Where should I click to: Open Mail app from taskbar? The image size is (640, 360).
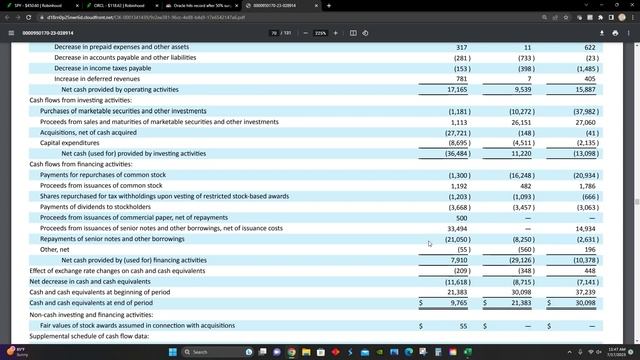coord(365,352)
